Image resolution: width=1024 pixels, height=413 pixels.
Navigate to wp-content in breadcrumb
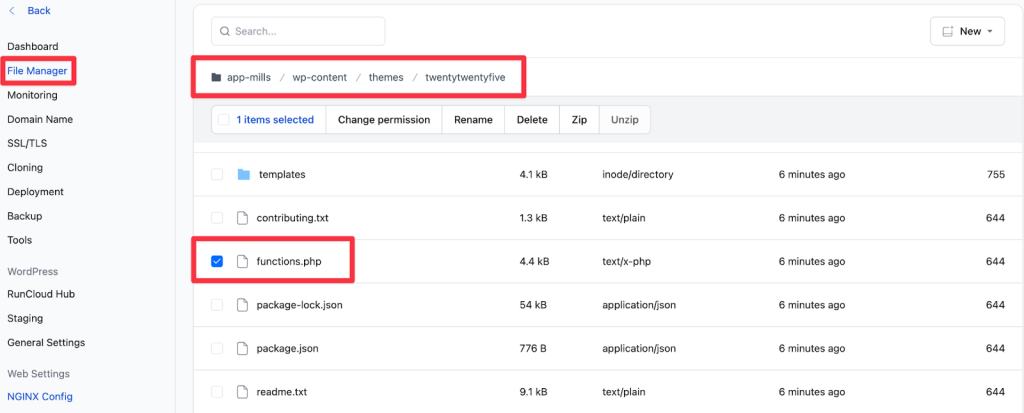320,78
